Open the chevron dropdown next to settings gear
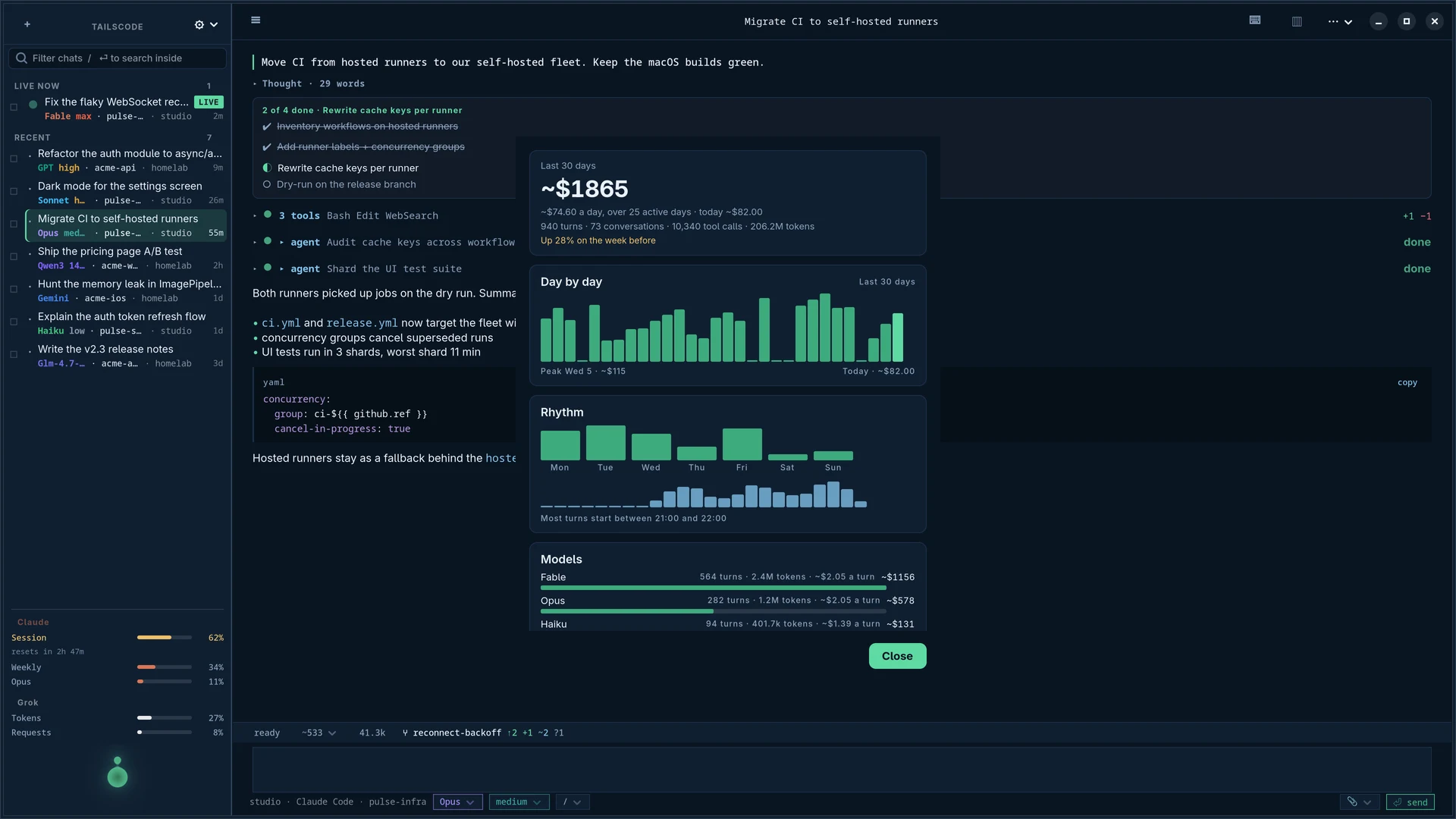Screen dimensions: 1456x819 [x=214, y=25]
